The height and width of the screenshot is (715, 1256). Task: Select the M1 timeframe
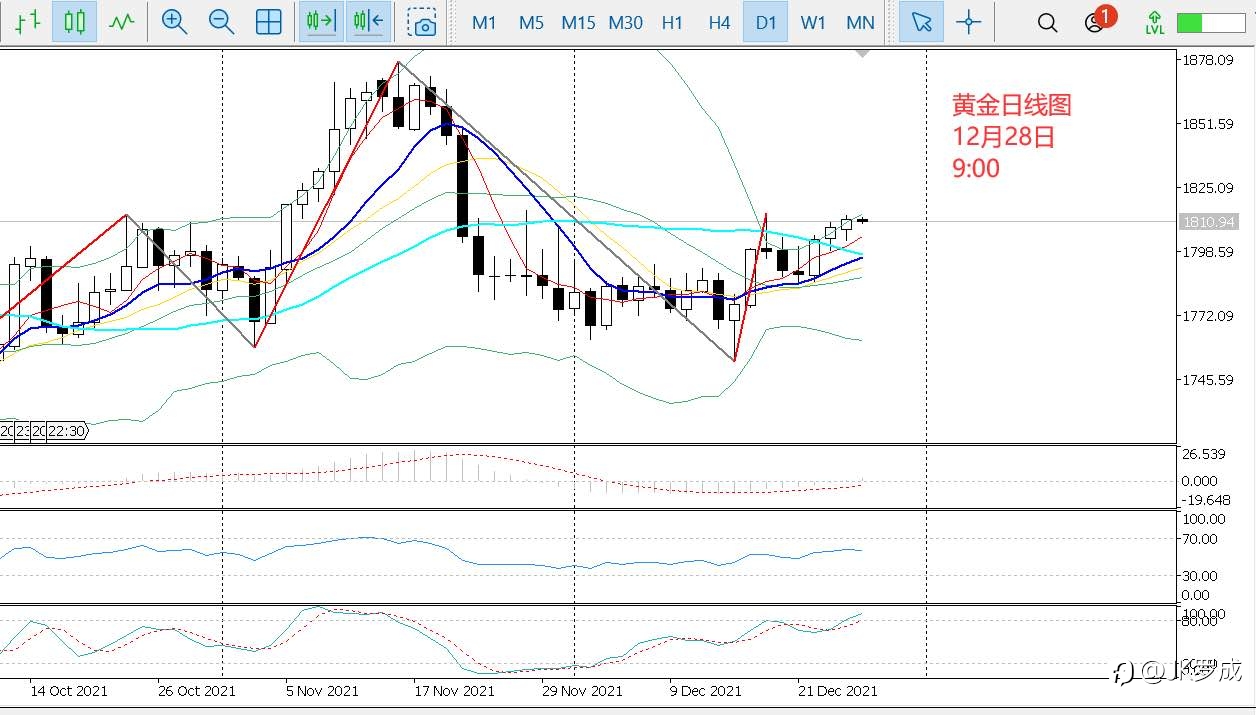tap(484, 22)
